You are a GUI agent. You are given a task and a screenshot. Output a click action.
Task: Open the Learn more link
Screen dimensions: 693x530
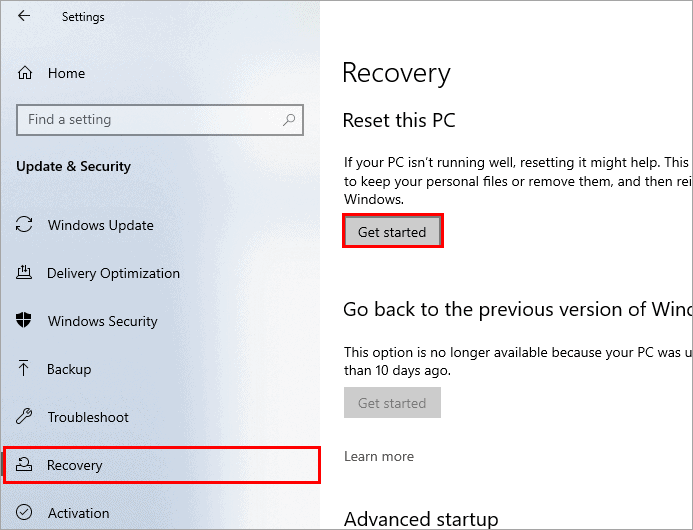[x=378, y=457]
